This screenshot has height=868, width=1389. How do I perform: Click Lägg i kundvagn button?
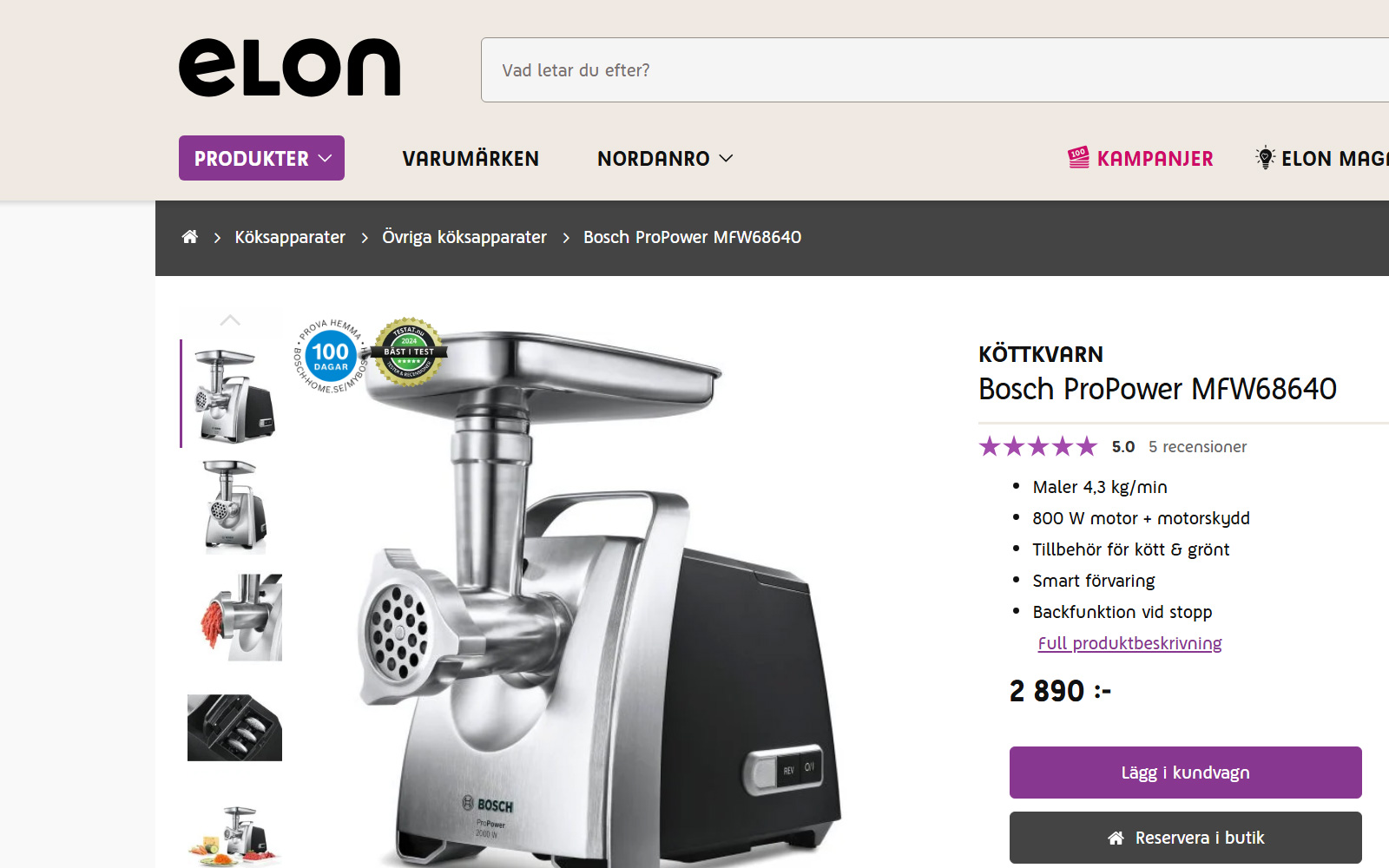click(x=1185, y=773)
